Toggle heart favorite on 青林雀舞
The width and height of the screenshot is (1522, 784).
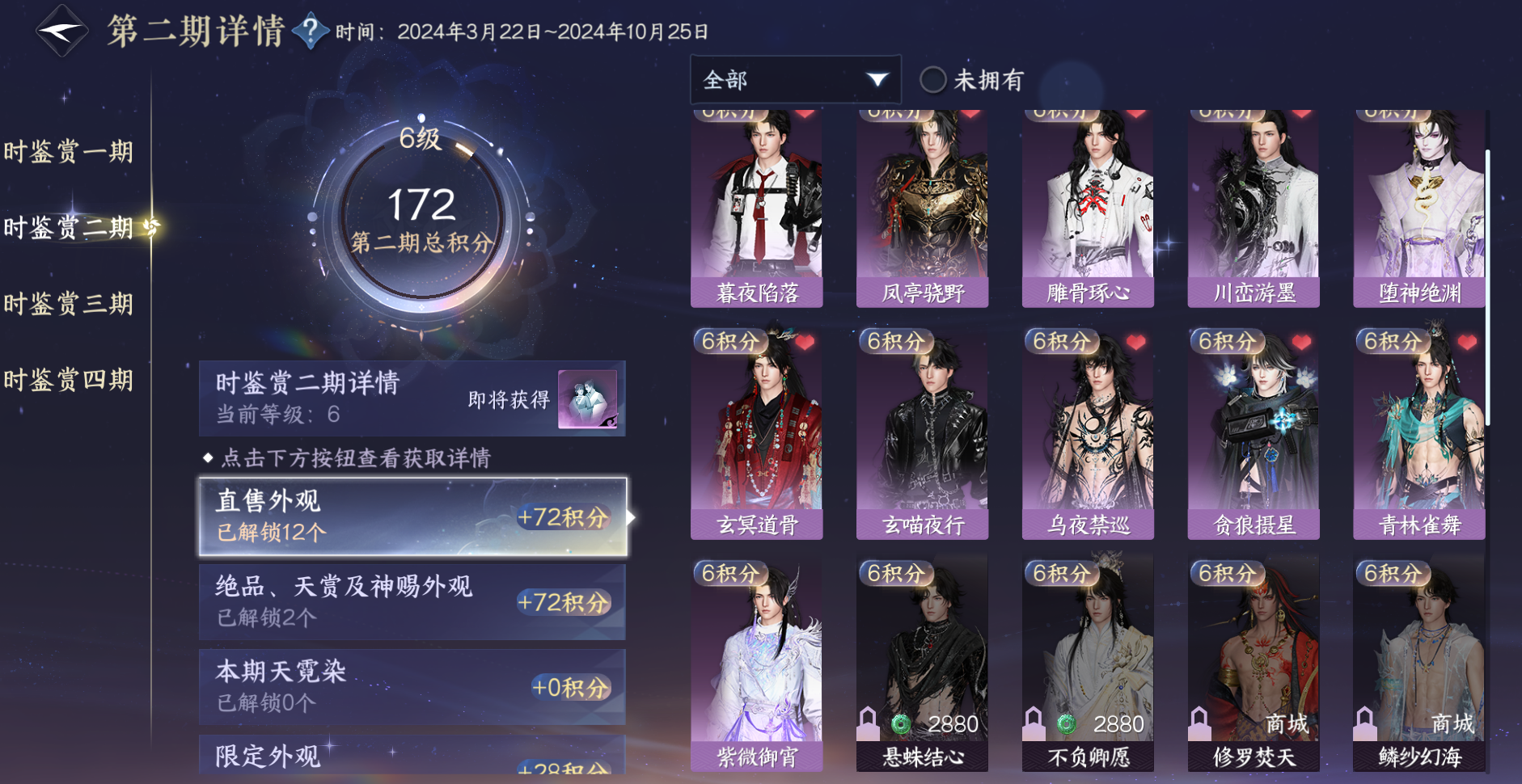pos(1467,343)
